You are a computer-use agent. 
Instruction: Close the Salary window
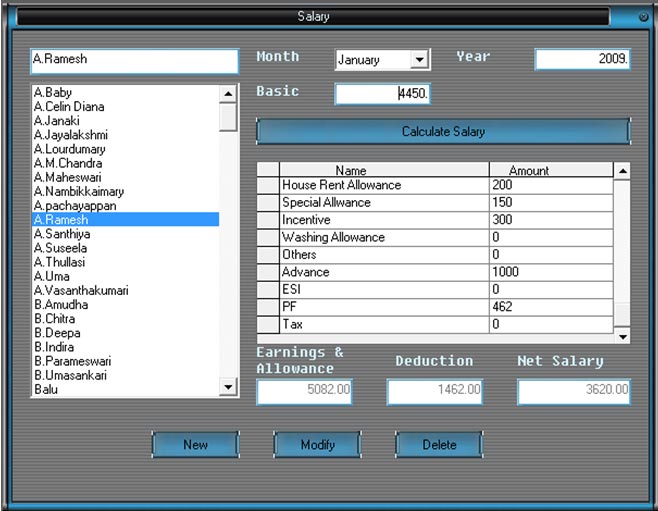coord(643,17)
